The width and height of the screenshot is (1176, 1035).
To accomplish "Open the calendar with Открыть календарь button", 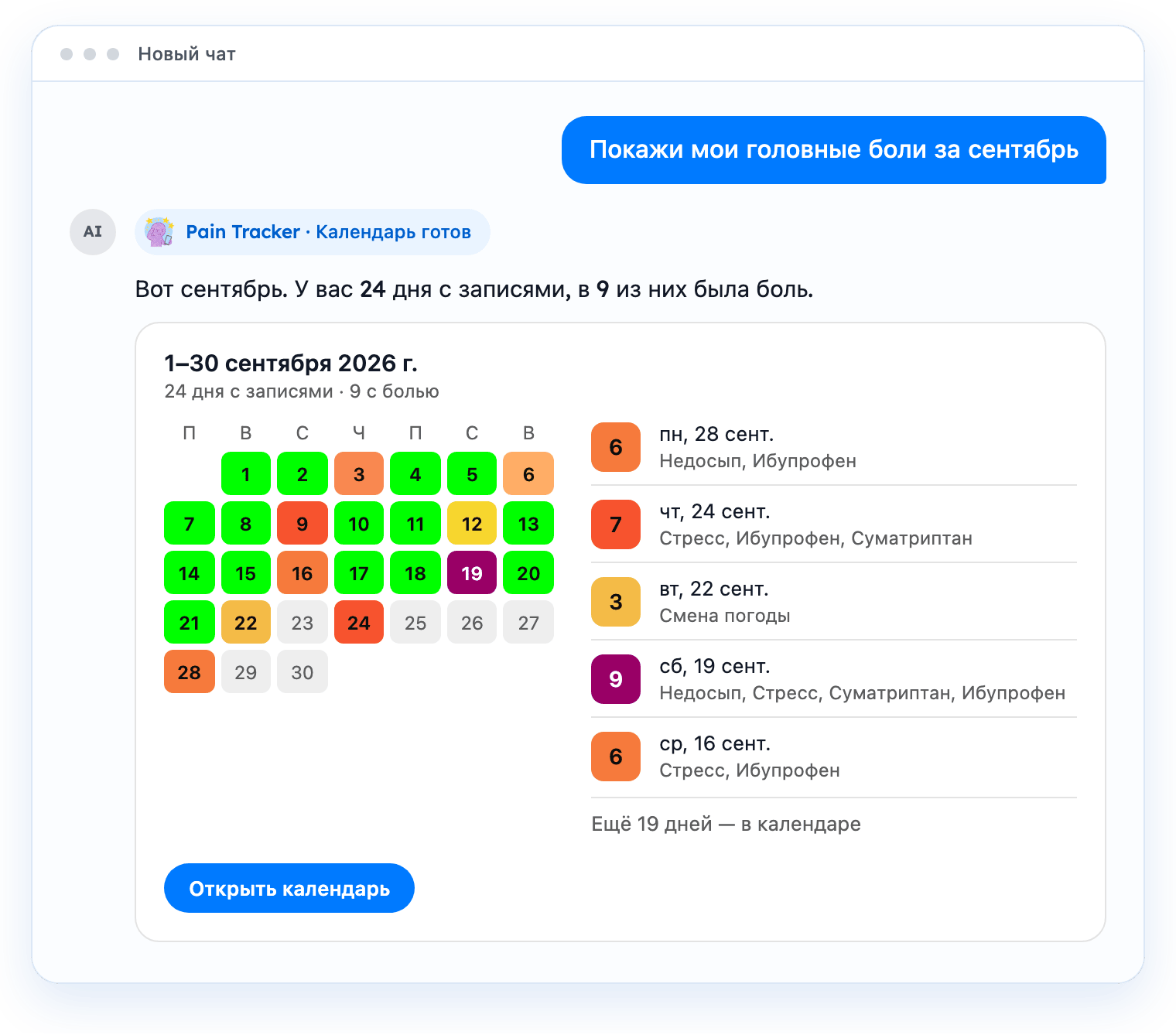I will click(x=289, y=888).
